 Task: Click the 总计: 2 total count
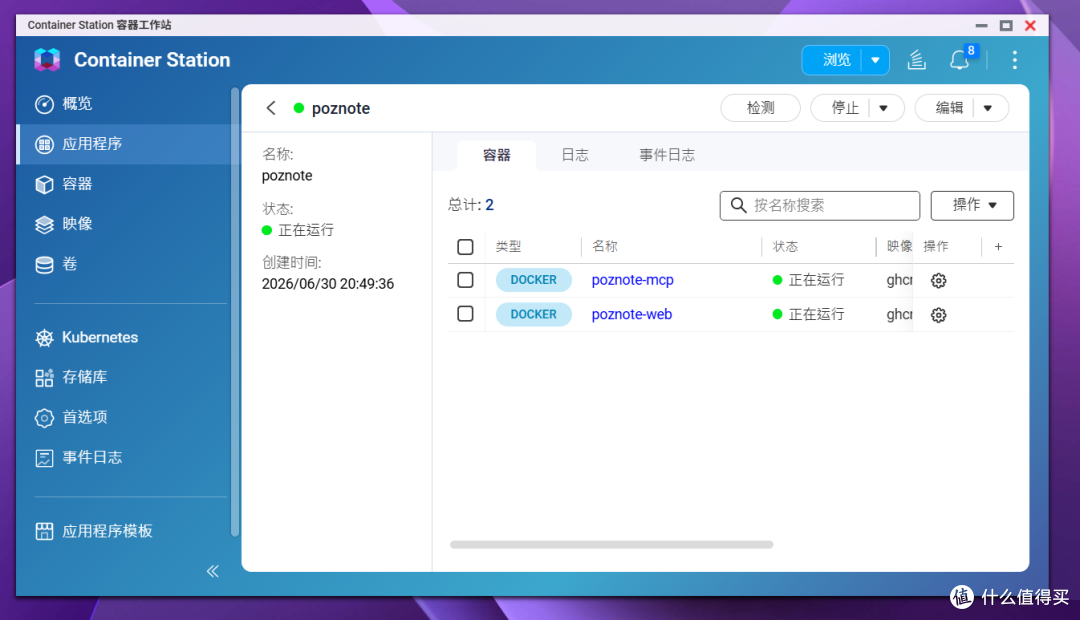click(471, 205)
